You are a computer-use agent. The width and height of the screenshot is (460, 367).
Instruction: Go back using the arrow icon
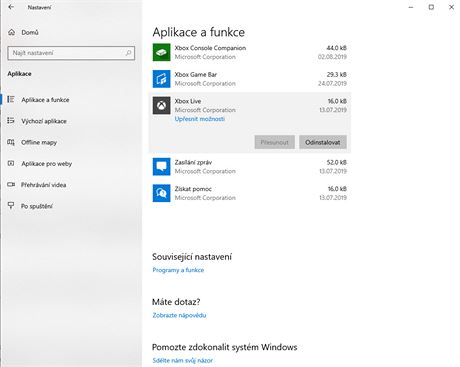click(11, 7)
